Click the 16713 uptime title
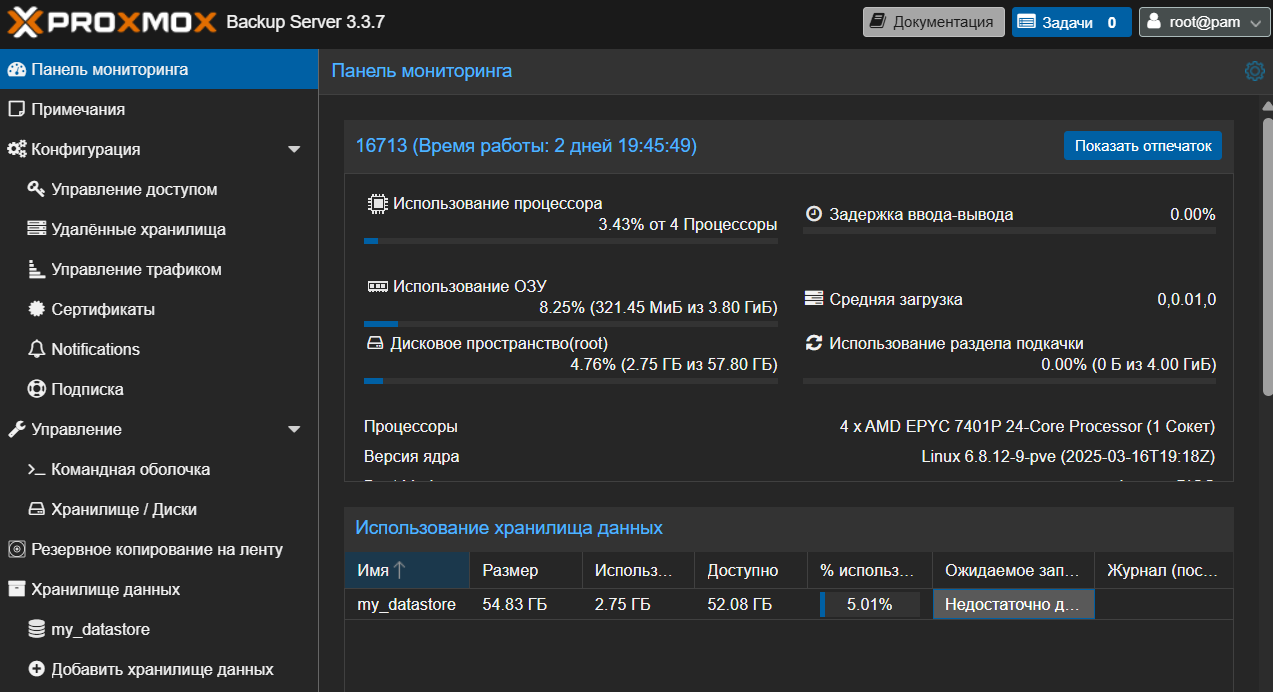The height and width of the screenshot is (692, 1273). coord(526,146)
